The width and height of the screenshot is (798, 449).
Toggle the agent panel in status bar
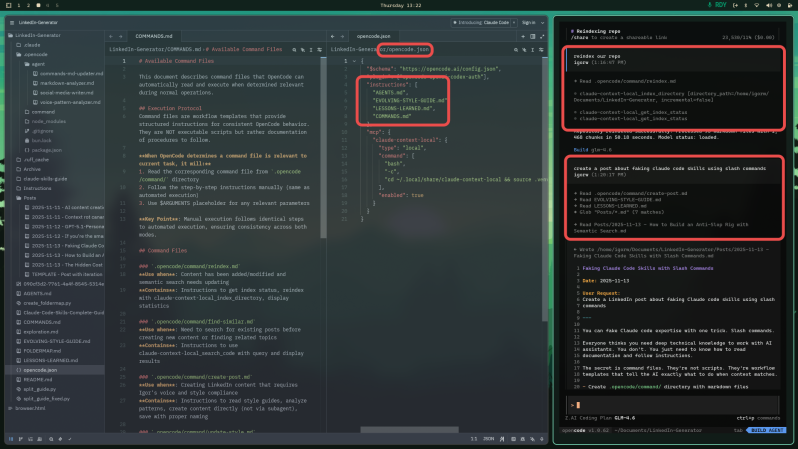[x=532, y=439]
